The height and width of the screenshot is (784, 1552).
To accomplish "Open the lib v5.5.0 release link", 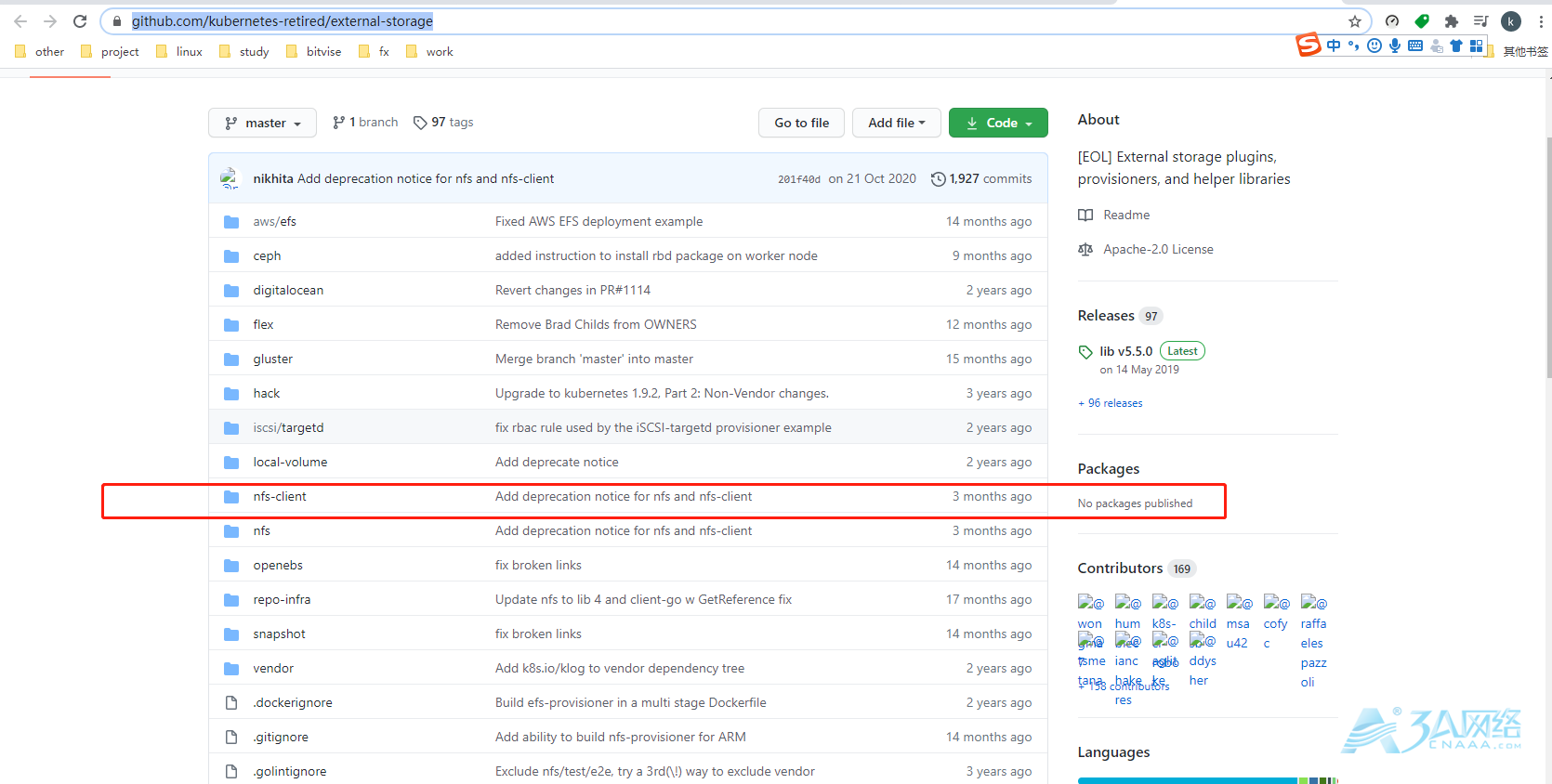I will (x=1125, y=351).
